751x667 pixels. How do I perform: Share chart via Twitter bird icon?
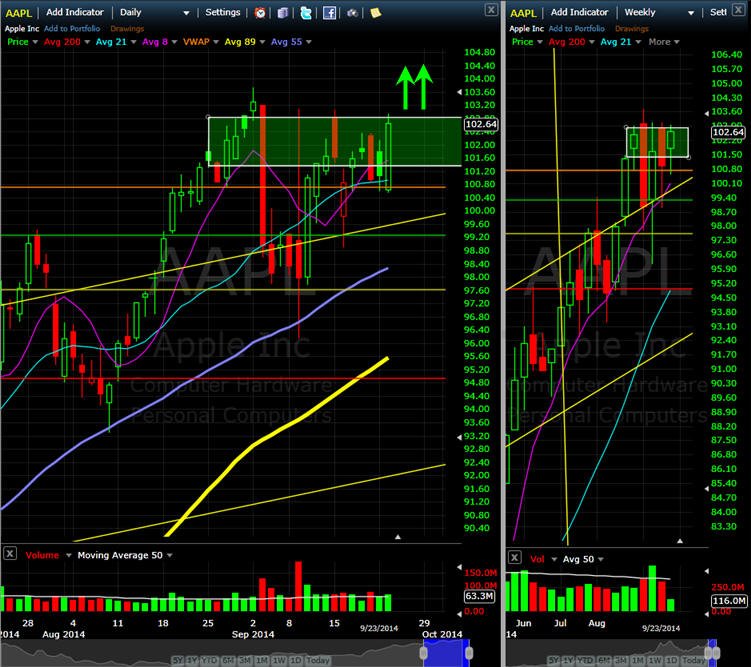pyautogui.click(x=306, y=13)
